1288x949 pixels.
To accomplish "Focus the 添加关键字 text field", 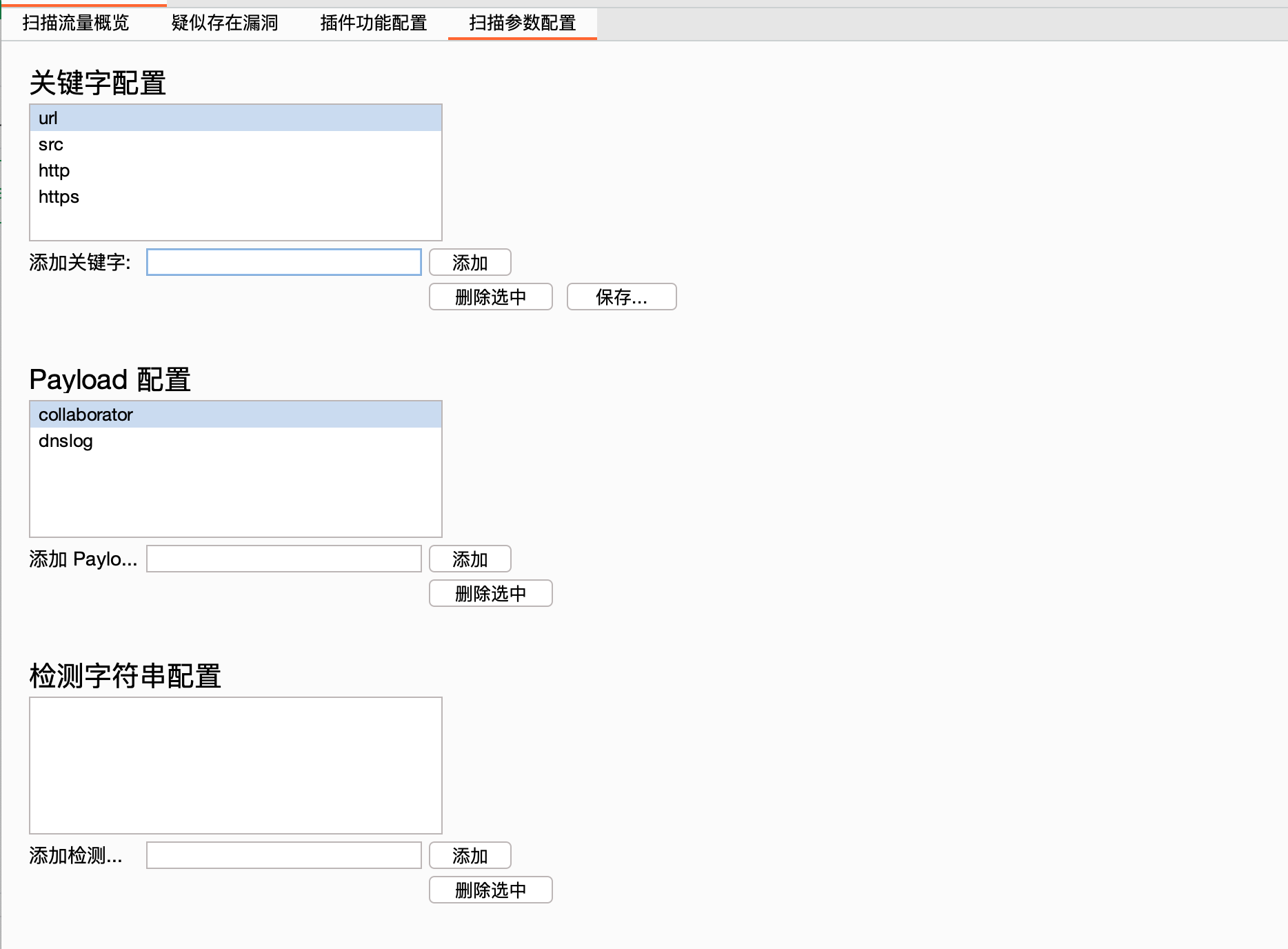I will point(283,262).
